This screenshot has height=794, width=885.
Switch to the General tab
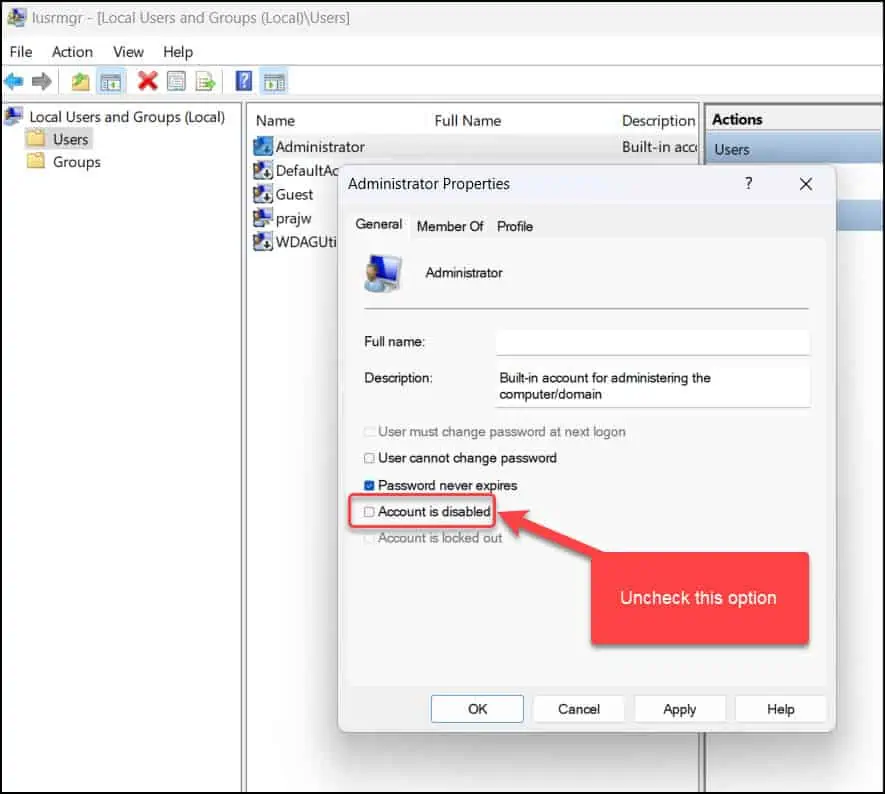pos(379,224)
